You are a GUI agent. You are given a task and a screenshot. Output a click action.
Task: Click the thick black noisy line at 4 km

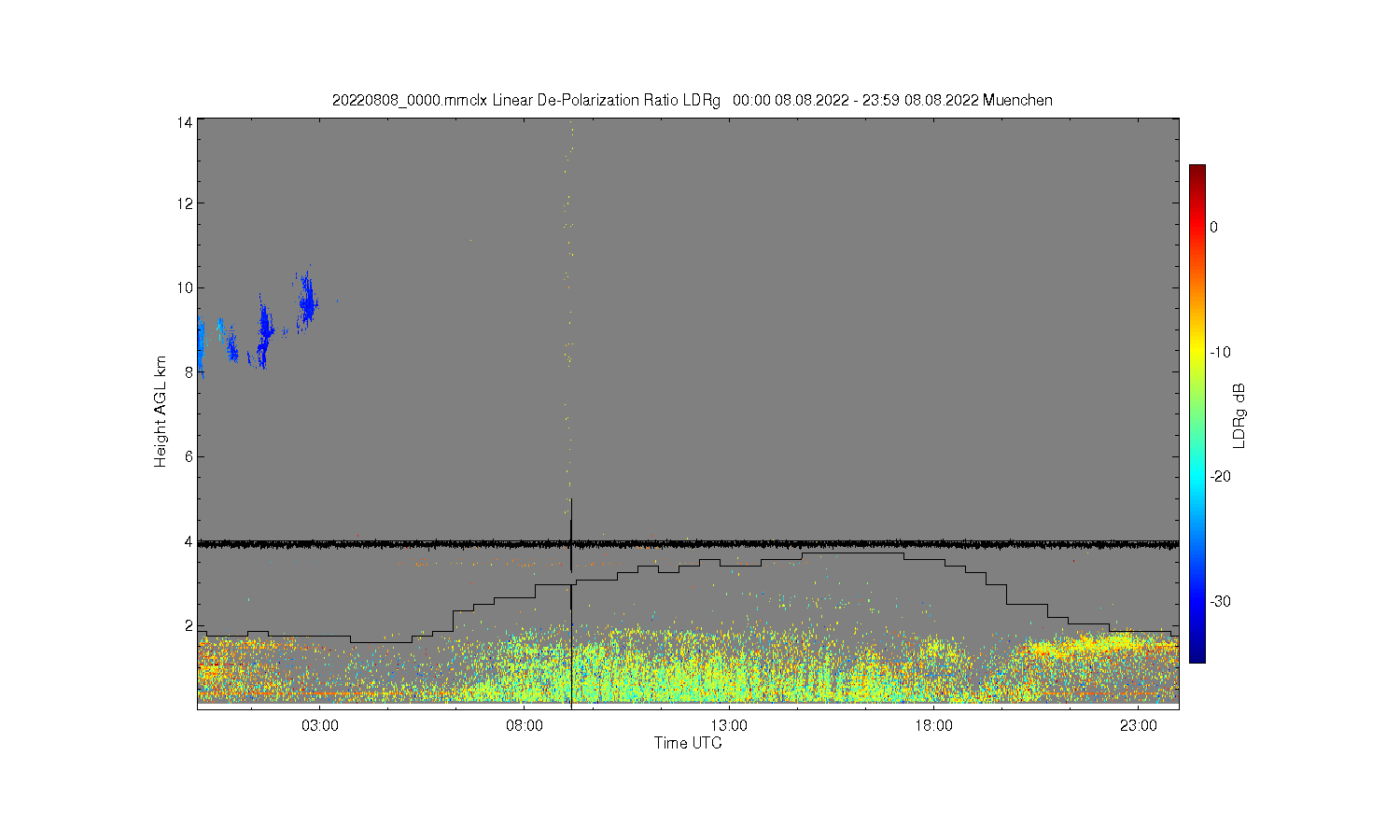(x=688, y=543)
